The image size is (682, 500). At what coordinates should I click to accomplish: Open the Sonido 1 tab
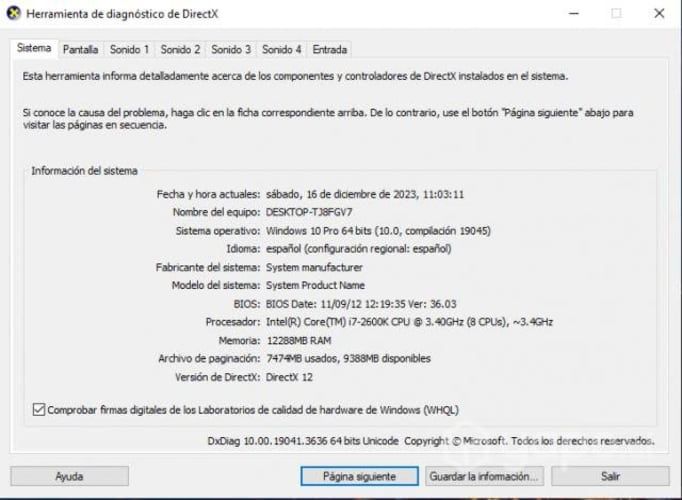129,50
